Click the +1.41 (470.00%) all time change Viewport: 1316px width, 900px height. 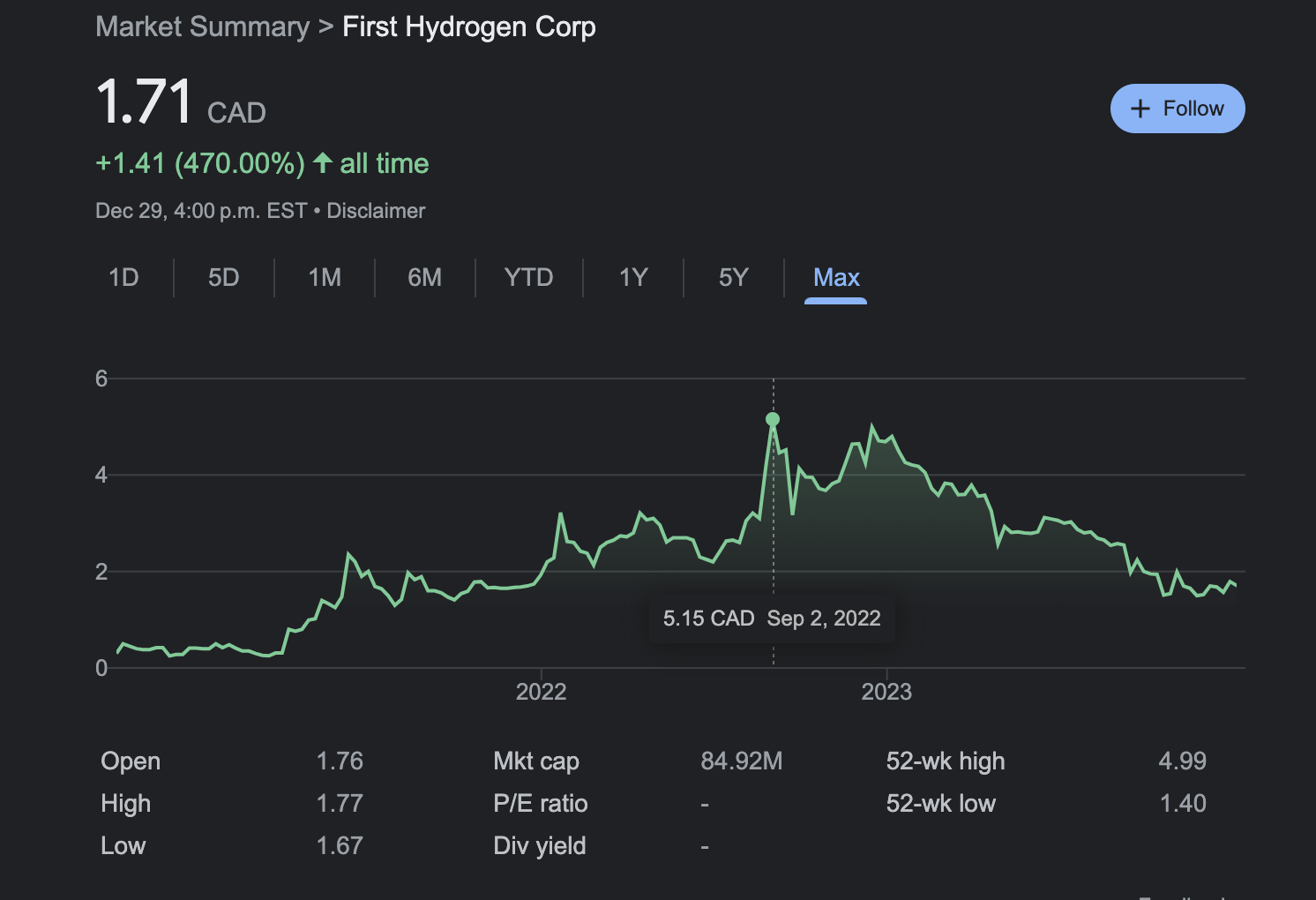pyautogui.click(x=262, y=163)
